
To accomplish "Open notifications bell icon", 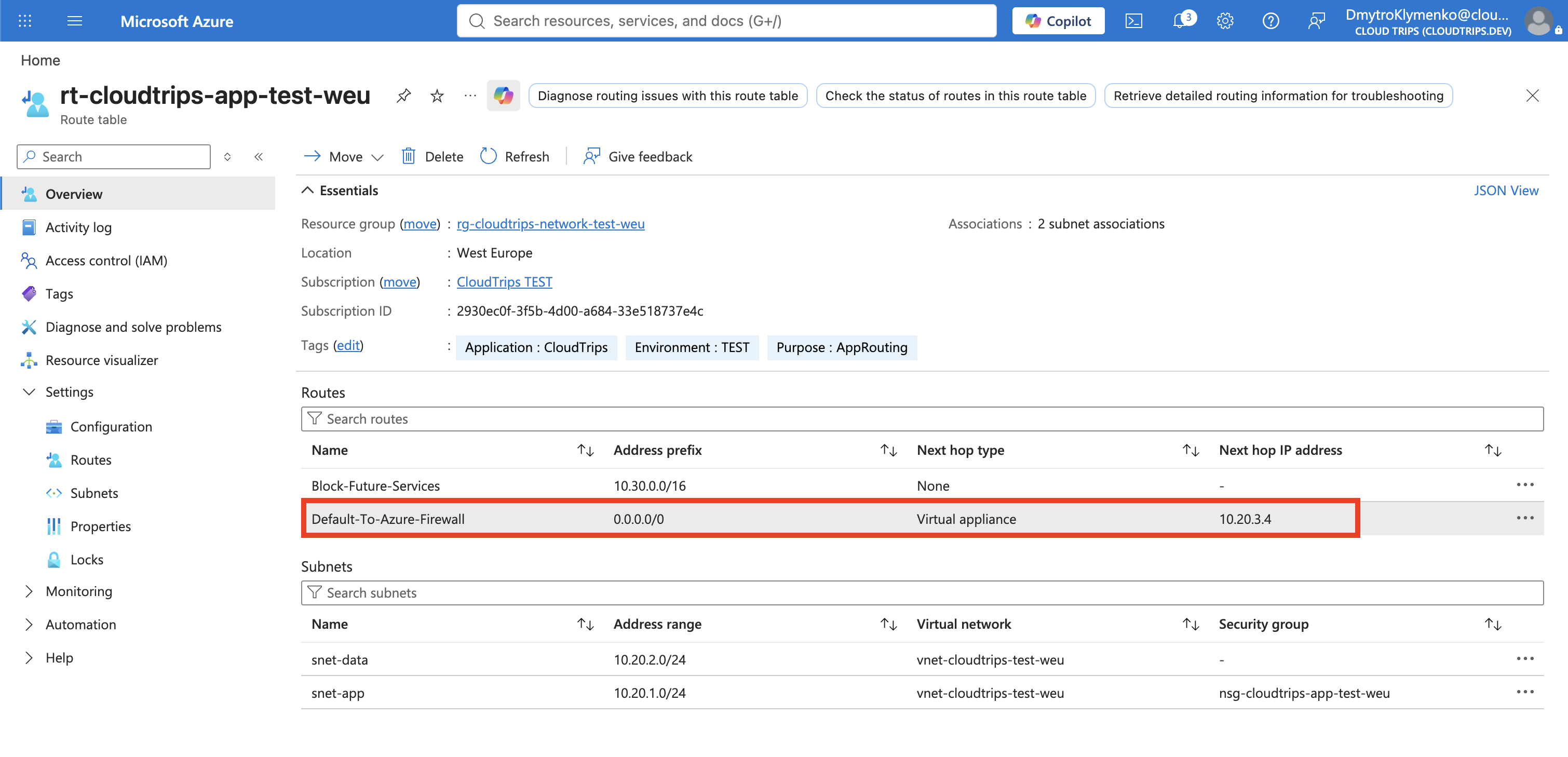I will click(x=1180, y=21).
